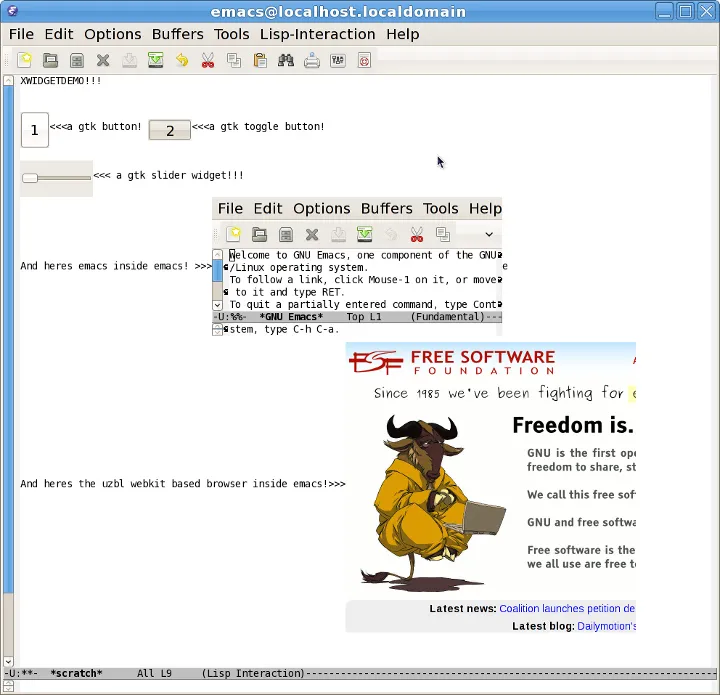The image size is (720, 695).
Task: Click embedded Emacs scrollbar down arrow
Action: [217, 305]
